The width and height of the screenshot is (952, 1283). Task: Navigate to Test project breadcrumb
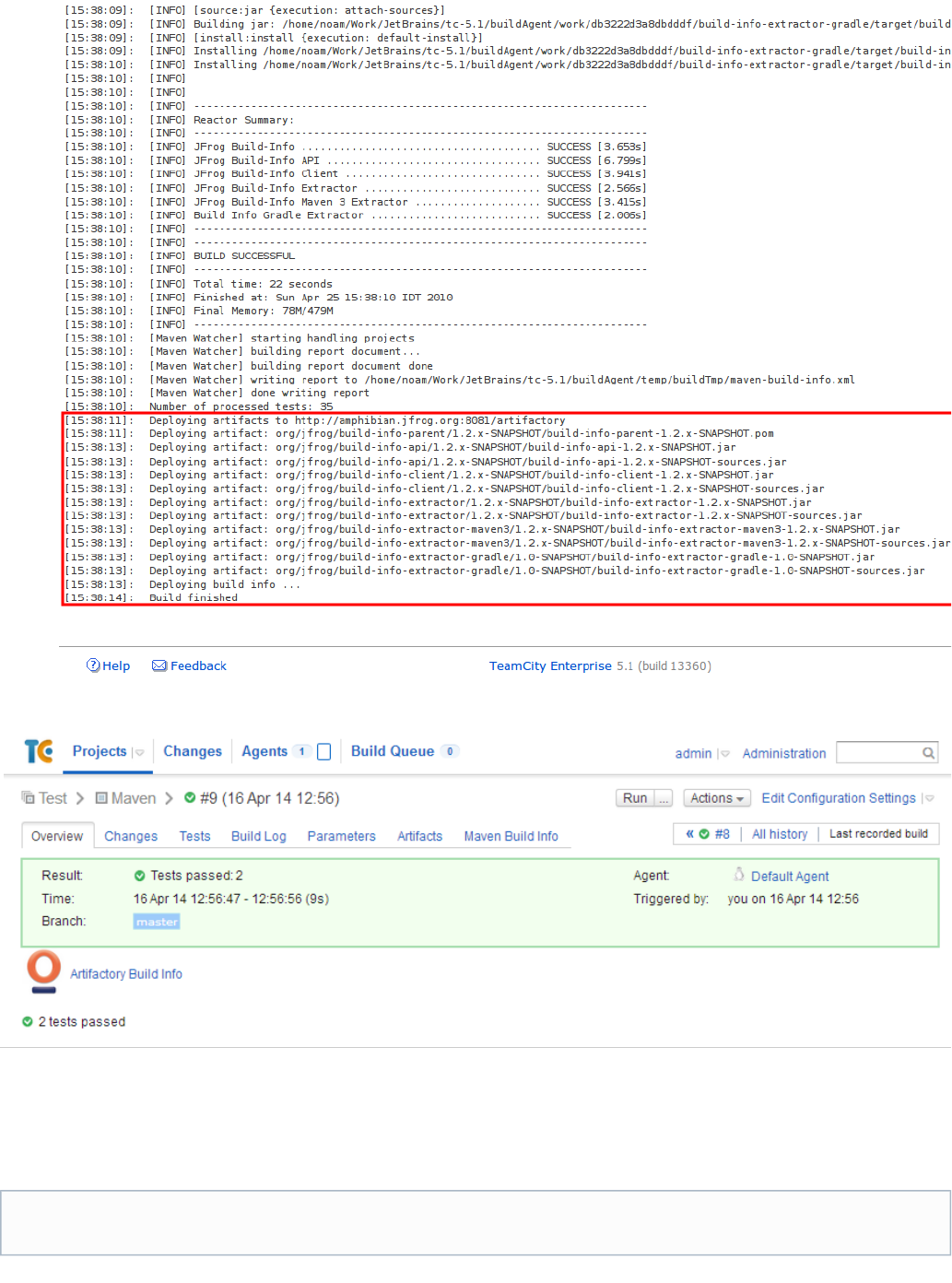53,798
